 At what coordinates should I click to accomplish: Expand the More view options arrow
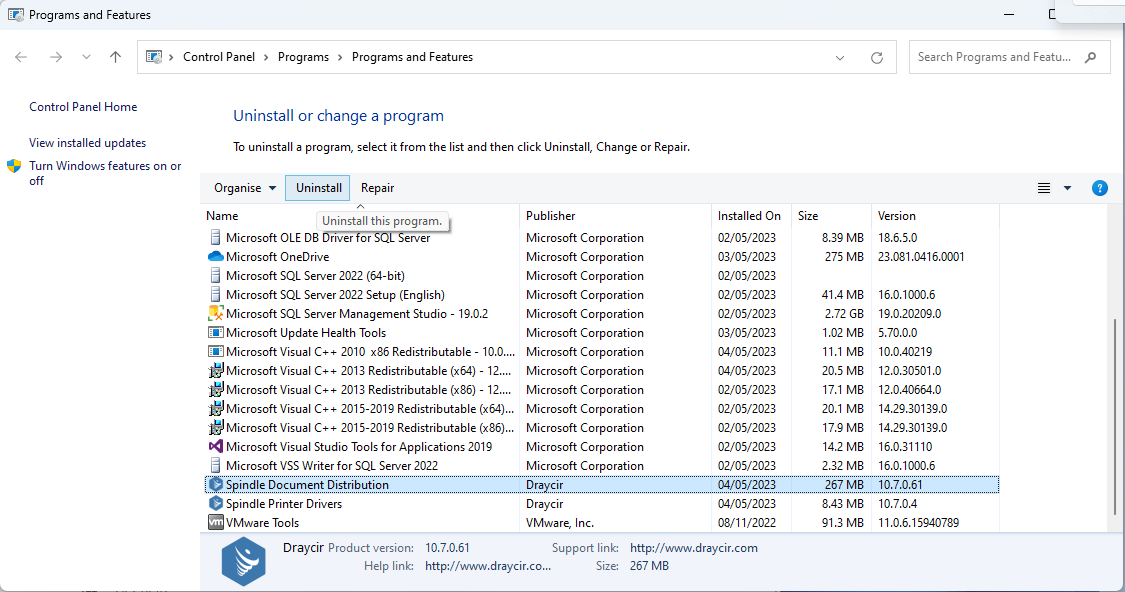tap(1068, 188)
